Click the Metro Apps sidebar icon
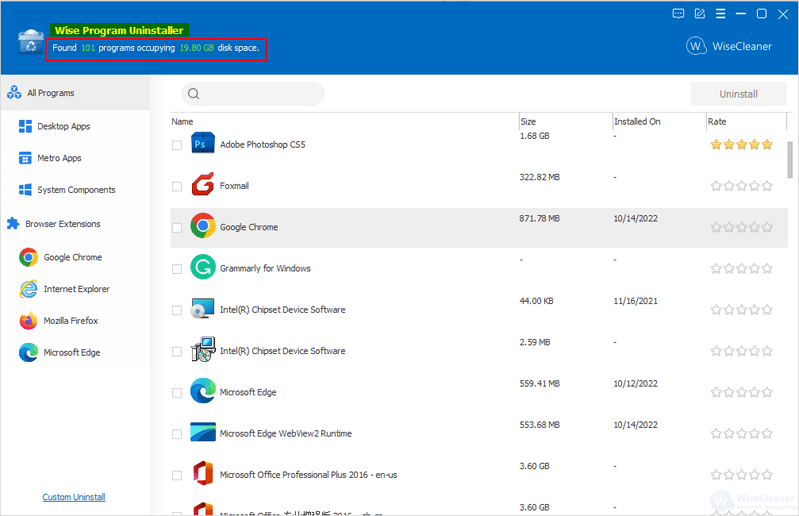This screenshot has width=799, height=516. pos(25,158)
